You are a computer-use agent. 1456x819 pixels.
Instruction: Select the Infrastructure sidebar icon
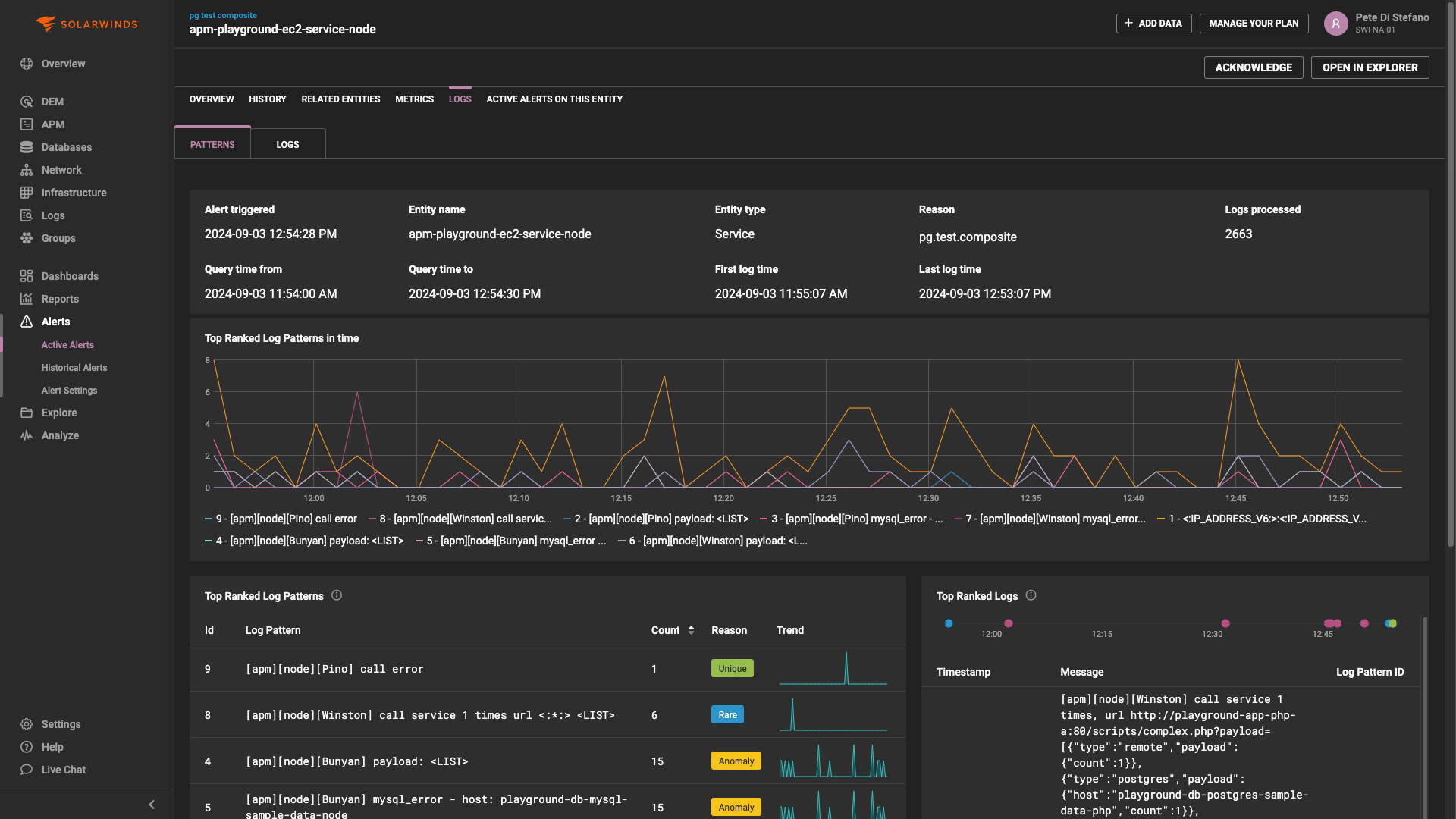click(27, 193)
